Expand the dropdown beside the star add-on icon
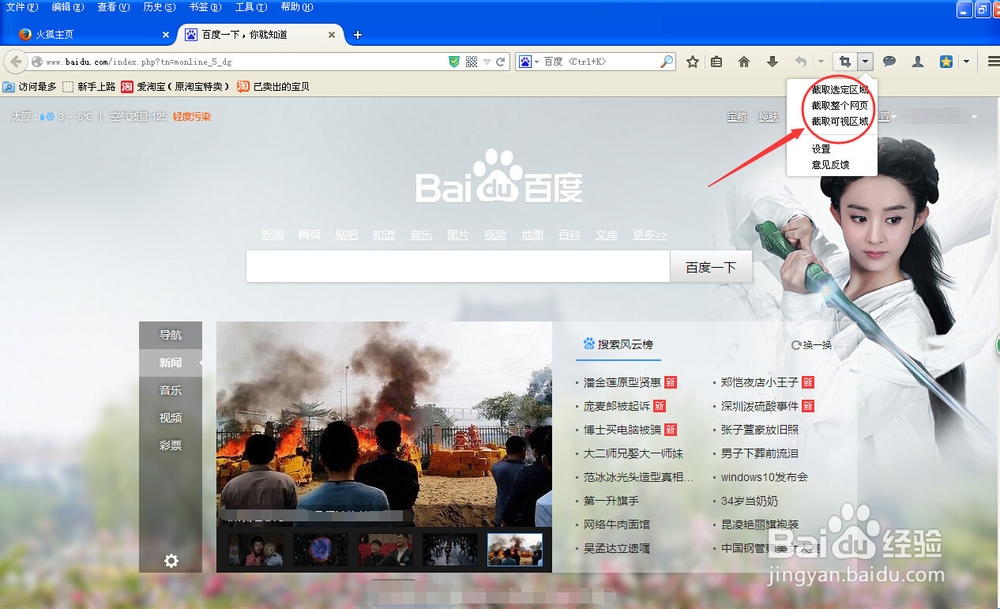Viewport: 1000px width, 609px height. coord(965,60)
